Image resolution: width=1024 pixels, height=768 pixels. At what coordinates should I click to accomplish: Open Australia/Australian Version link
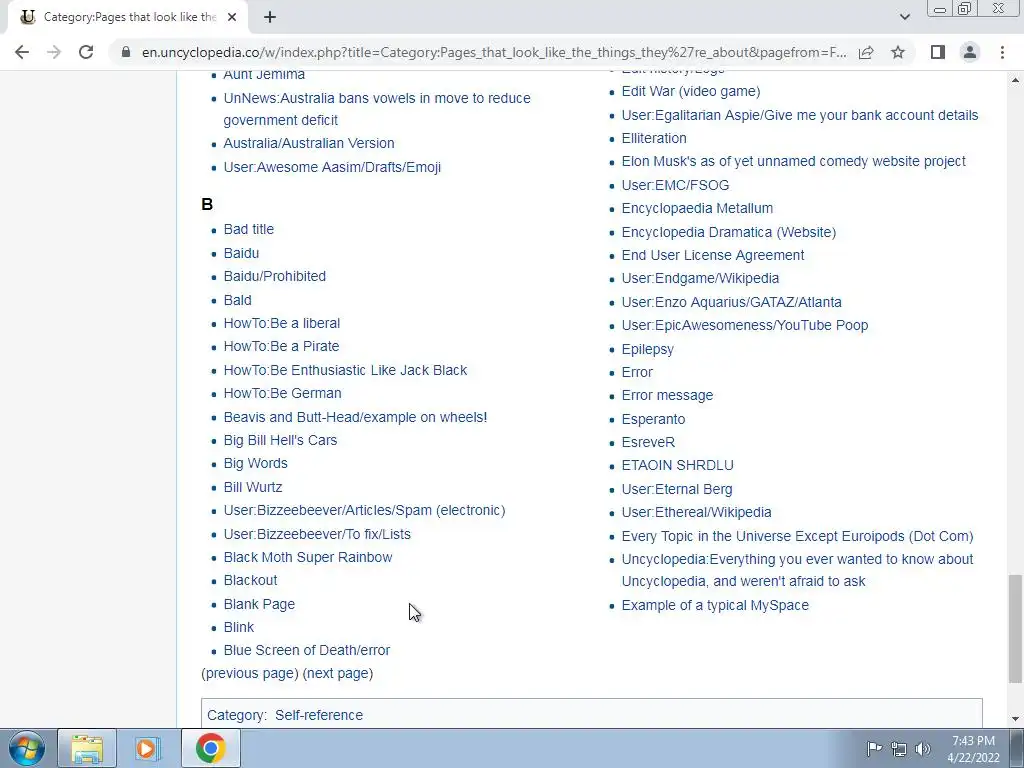pyautogui.click(x=308, y=143)
